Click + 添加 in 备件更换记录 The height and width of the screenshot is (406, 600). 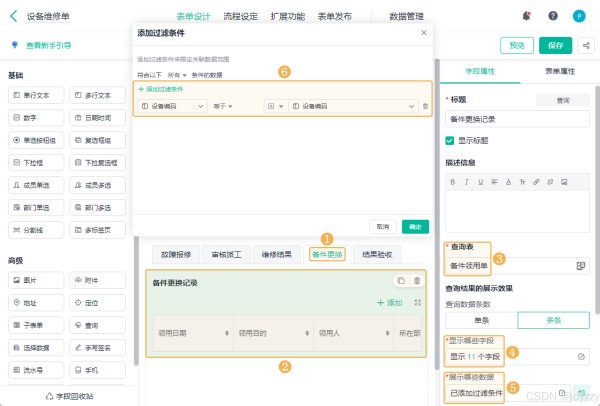[390, 303]
